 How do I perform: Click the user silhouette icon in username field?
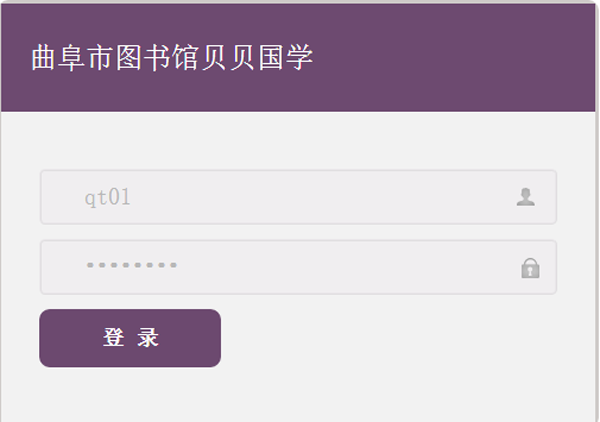coord(526,197)
